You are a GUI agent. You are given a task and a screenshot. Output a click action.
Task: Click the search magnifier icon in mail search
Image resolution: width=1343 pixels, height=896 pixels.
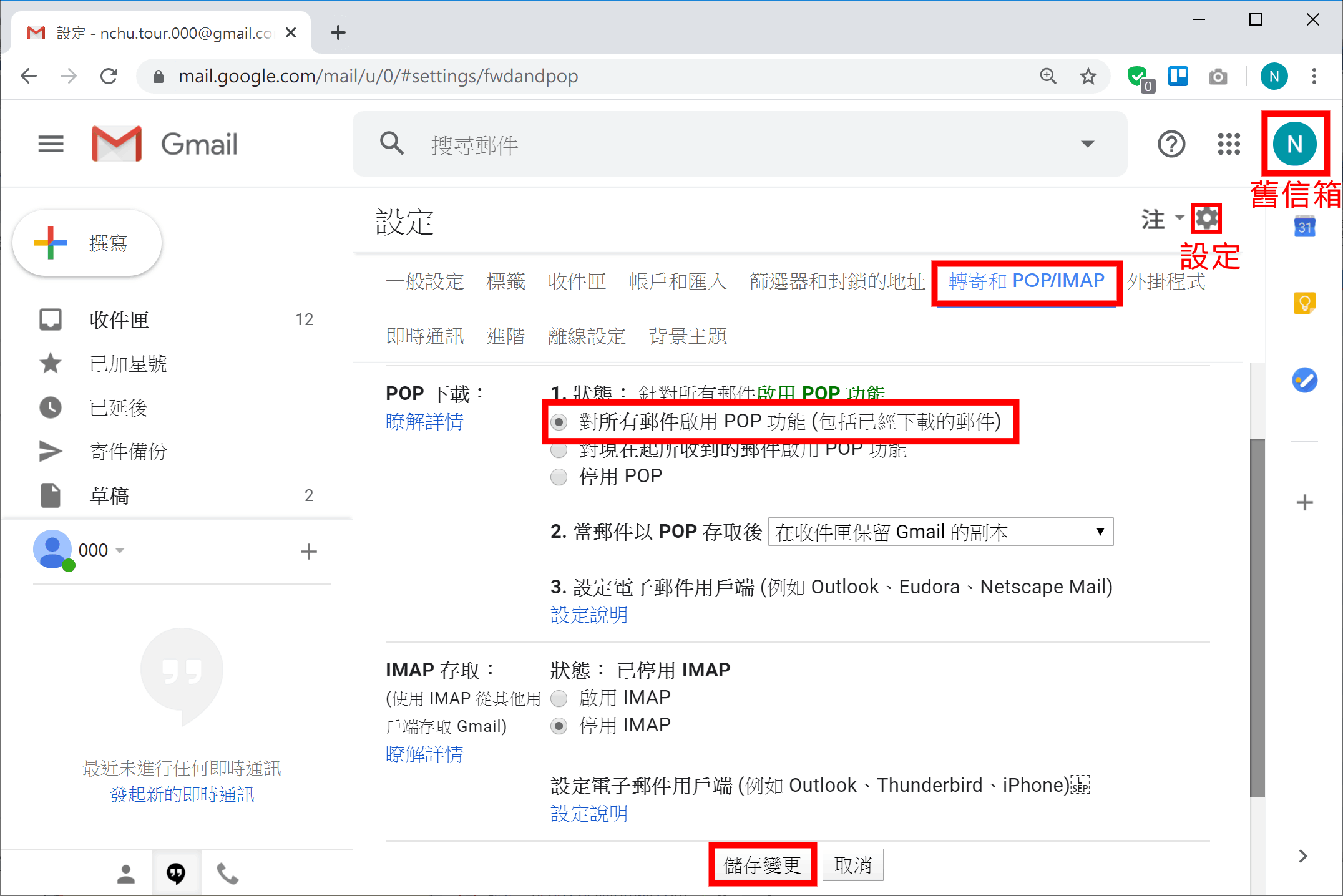pos(392,144)
